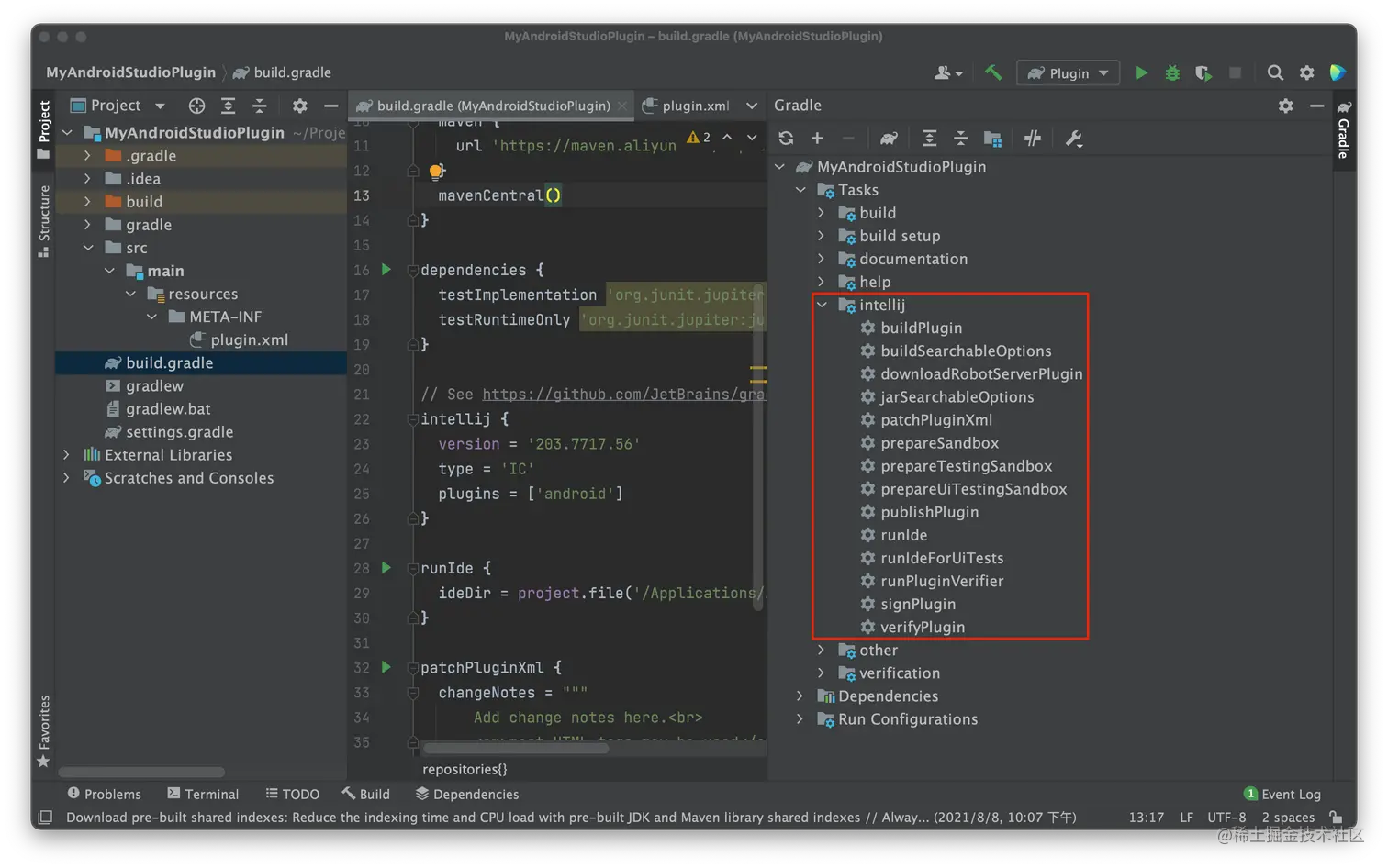This screenshot has width=1388, height=868.
Task: Hide the Project tool window
Action: click(x=330, y=106)
